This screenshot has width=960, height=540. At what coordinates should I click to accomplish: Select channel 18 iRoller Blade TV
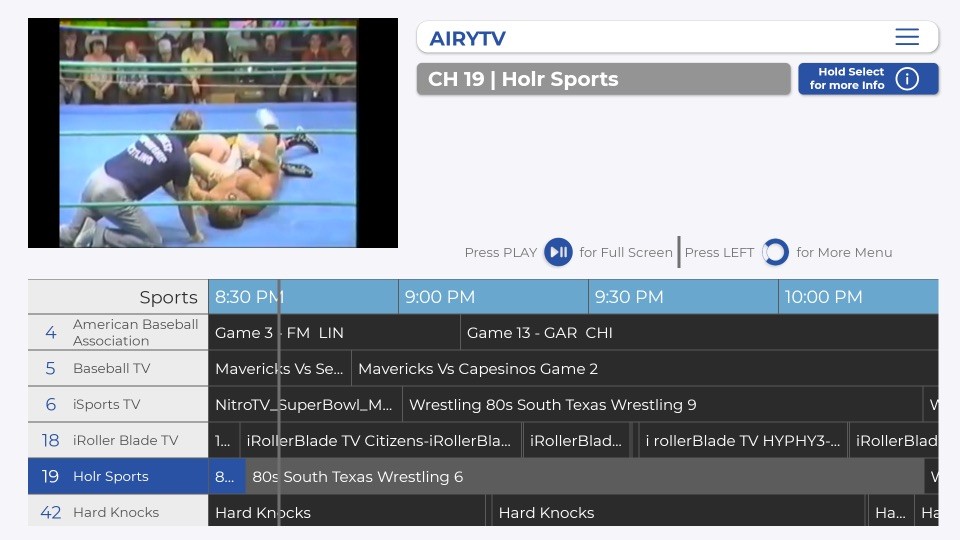coord(118,440)
